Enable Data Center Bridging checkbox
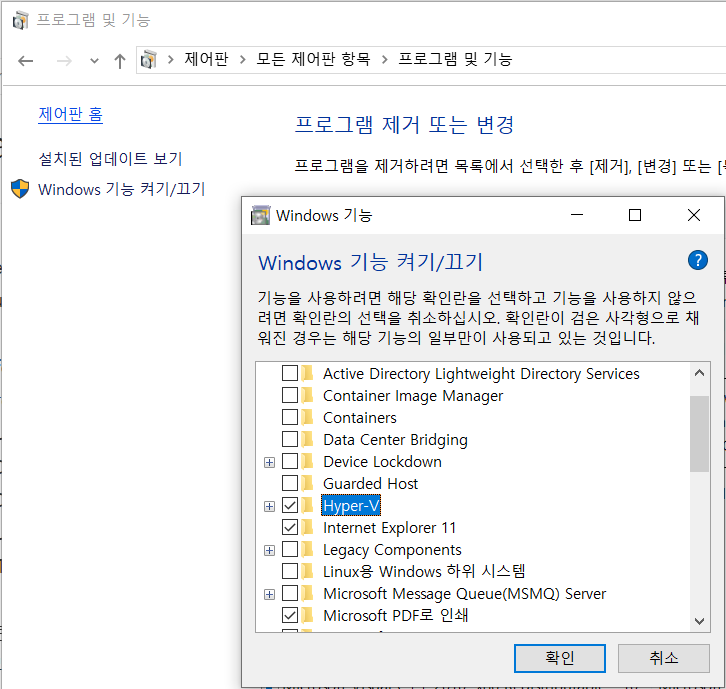 click(x=290, y=438)
